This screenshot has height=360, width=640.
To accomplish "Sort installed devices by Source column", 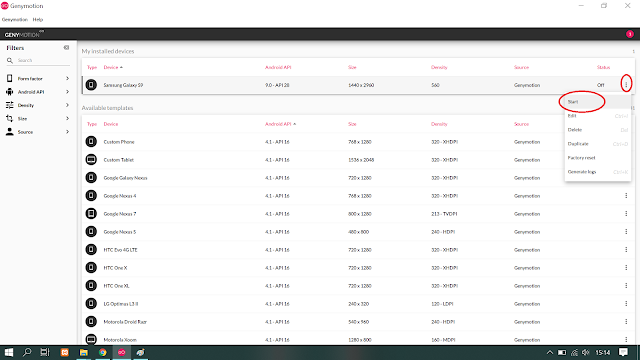I will [x=521, y=67].
